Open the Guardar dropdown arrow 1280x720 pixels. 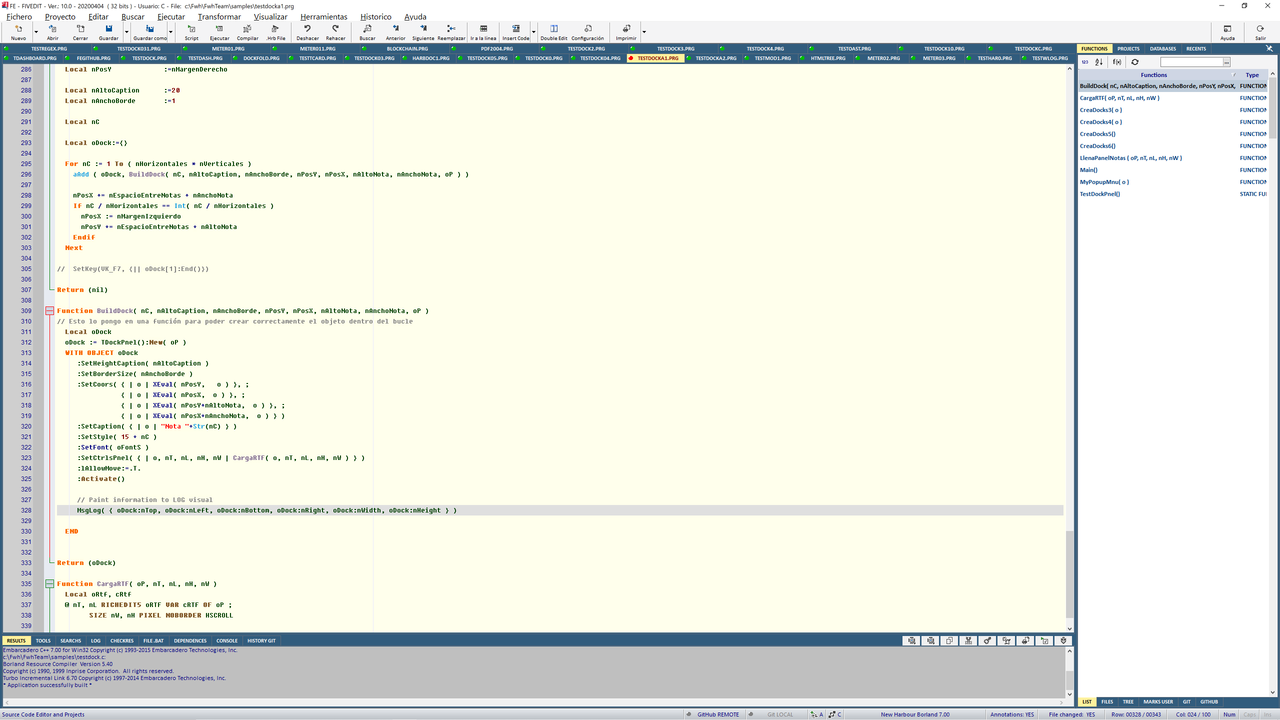(126, 32)
